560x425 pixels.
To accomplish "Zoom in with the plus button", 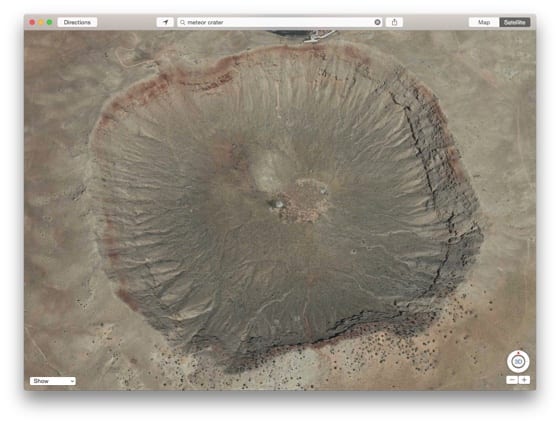I will click(x=524, y=380).
